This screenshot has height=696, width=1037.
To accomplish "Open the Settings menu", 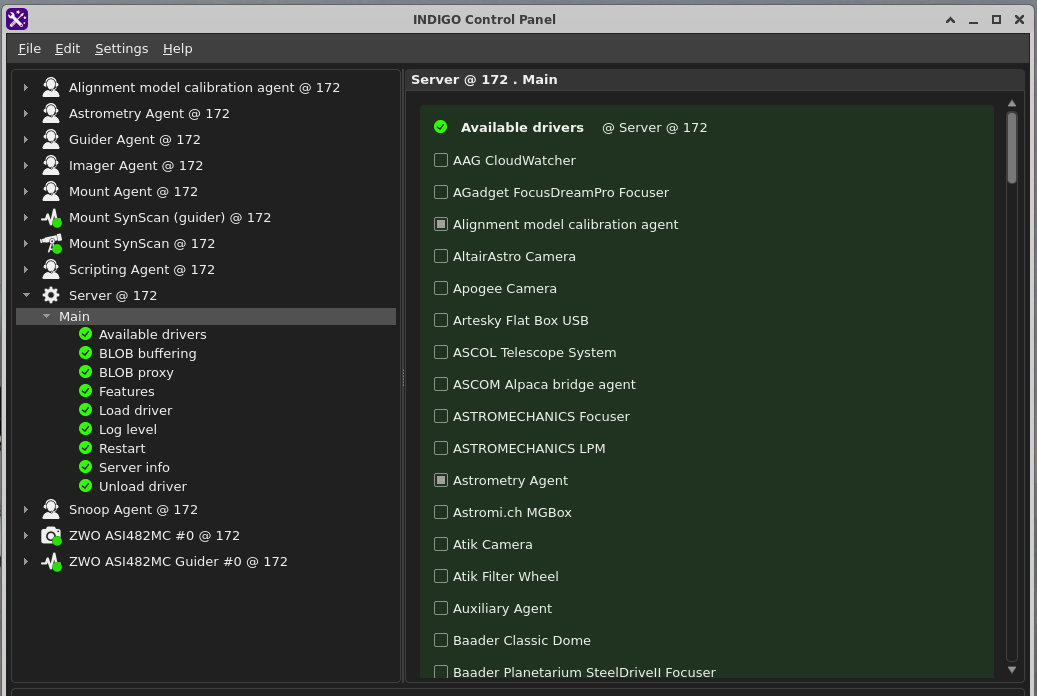I will point(121,48).
